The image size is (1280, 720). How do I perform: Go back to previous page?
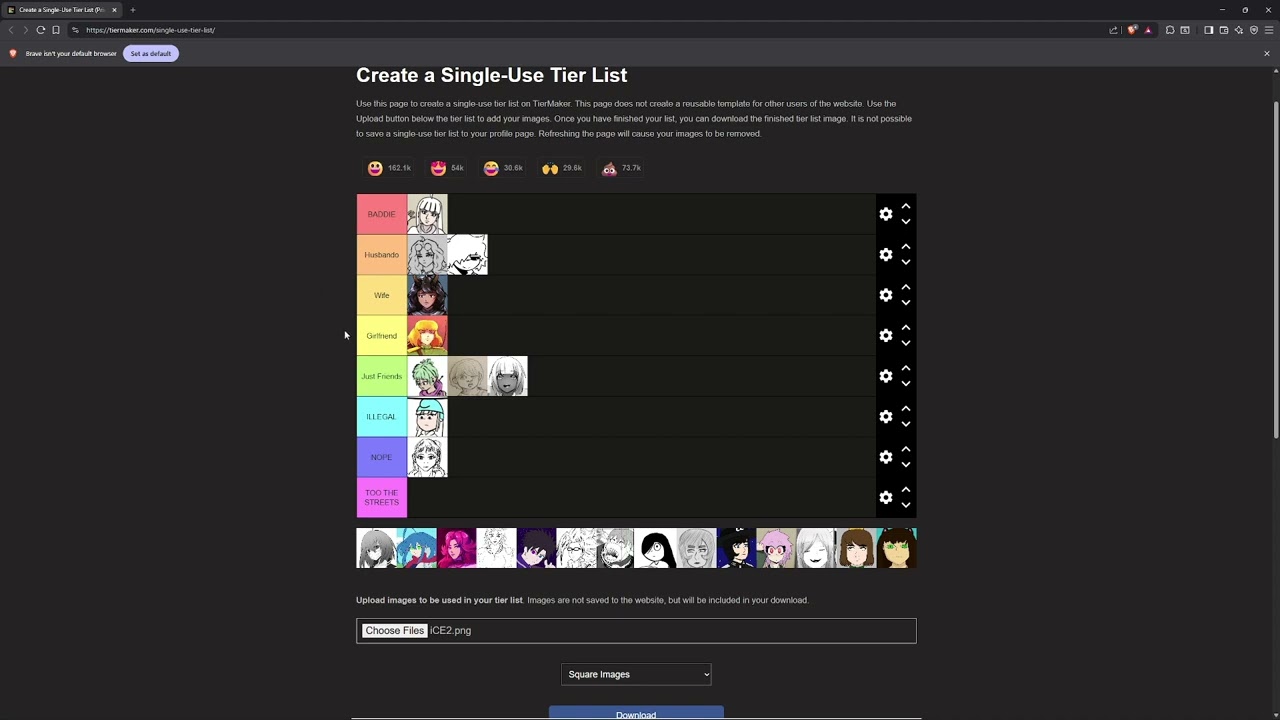tap(11, 30)
